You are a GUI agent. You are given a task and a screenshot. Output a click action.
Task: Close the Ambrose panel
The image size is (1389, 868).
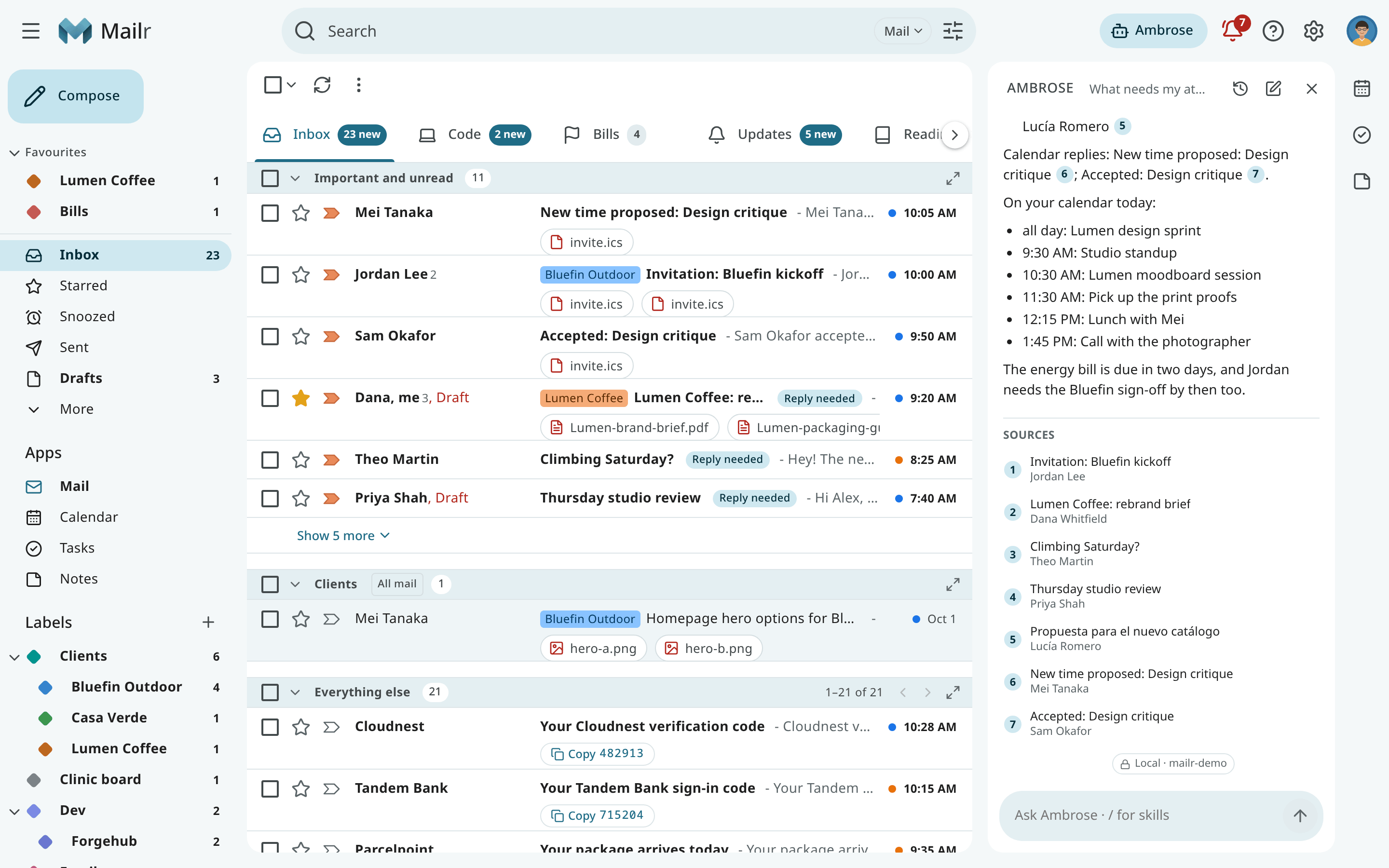tap(1311, 88)
